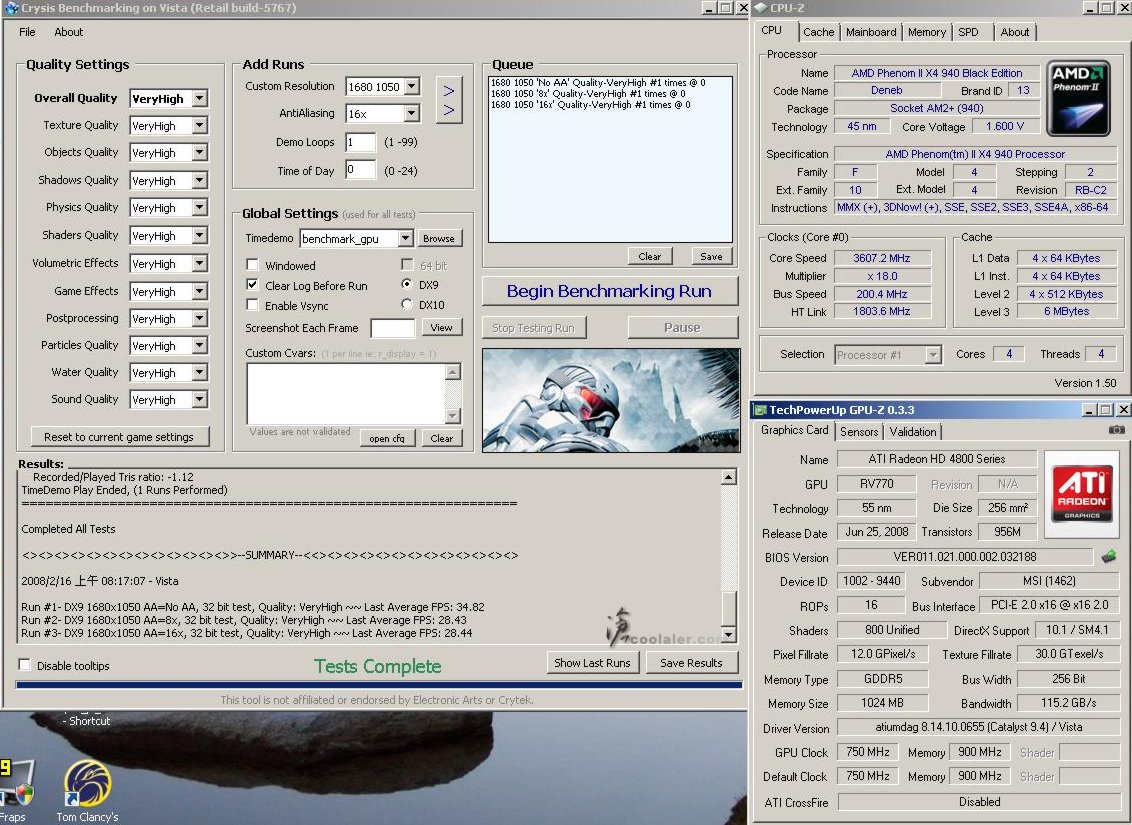Uncheck Clear Log Before Run
This screenshot has height=825, width=1132.
click(x=252, y=284)
